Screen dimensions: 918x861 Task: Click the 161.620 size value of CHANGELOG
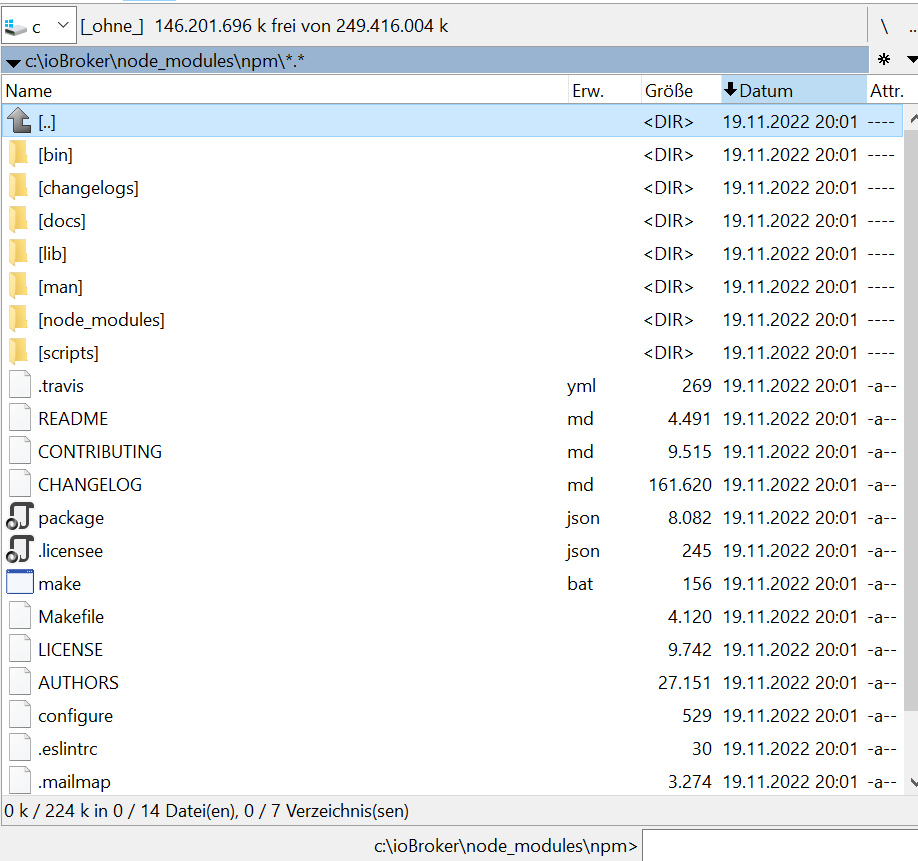pyautogui.click(x=680, y=485)
